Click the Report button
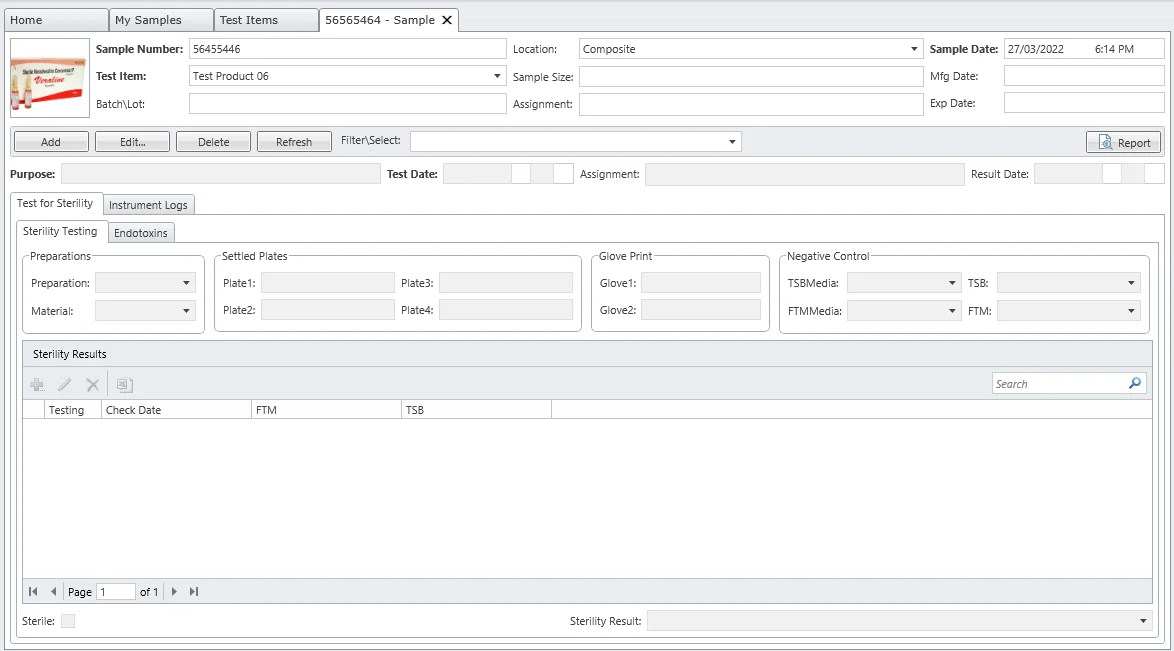Screen dimensions: 1174x651 [1124, 142]
